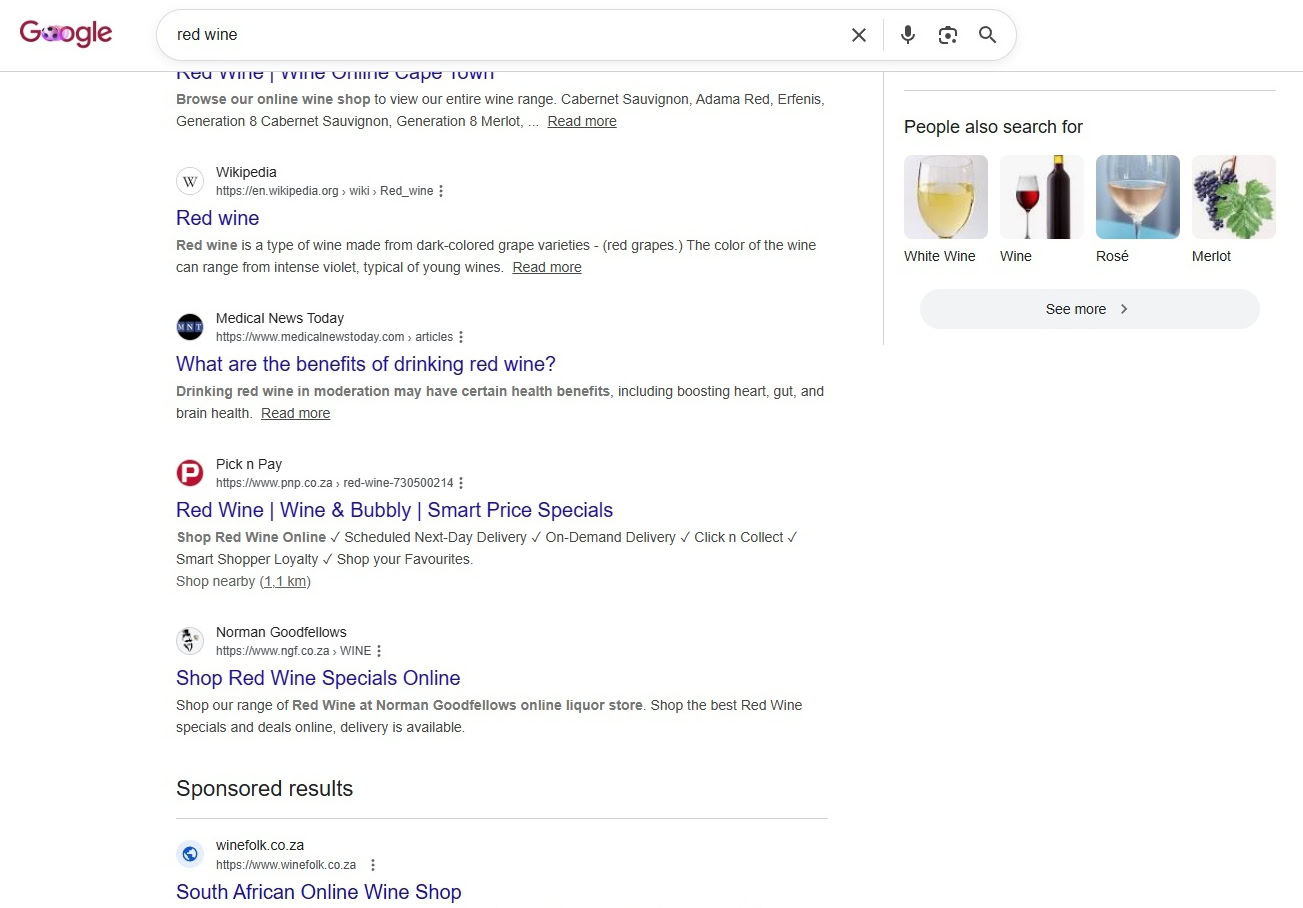Screen dimensions: 1303x908
Task: Click the Norman Goodfellows favicon
Action: pyautogui.click(x=190, y=641)
